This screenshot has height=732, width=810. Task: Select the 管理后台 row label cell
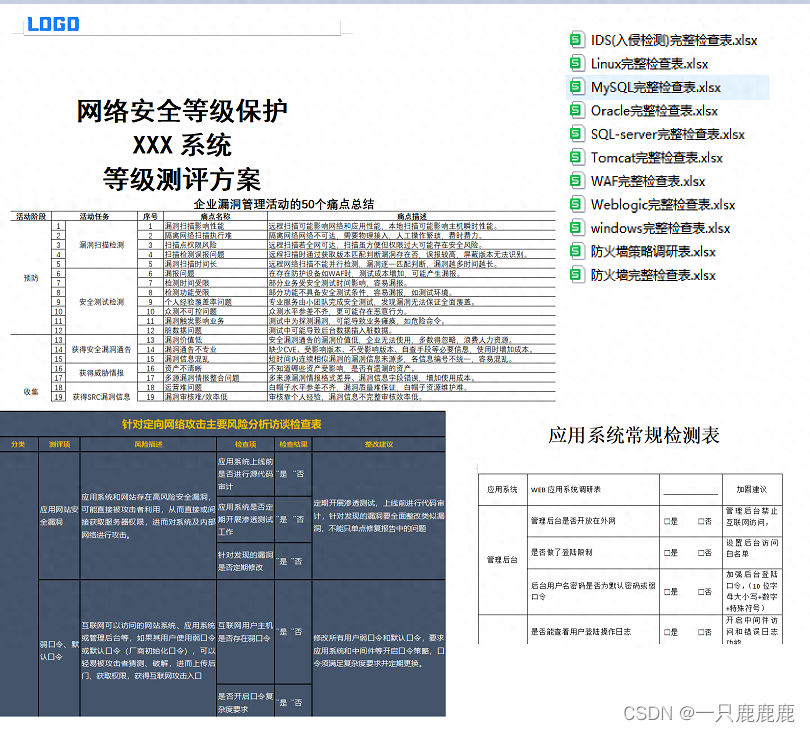(x=502, y=559)
